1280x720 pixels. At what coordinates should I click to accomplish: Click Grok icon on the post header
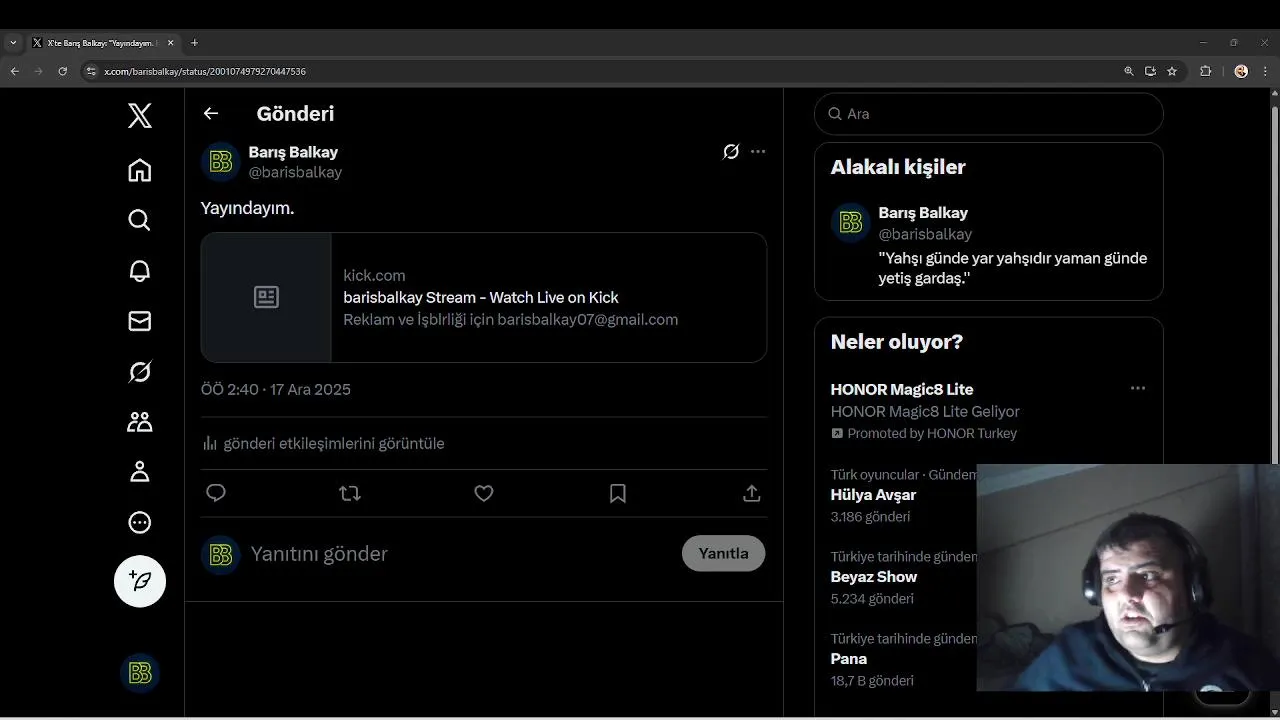pos(731,152)
